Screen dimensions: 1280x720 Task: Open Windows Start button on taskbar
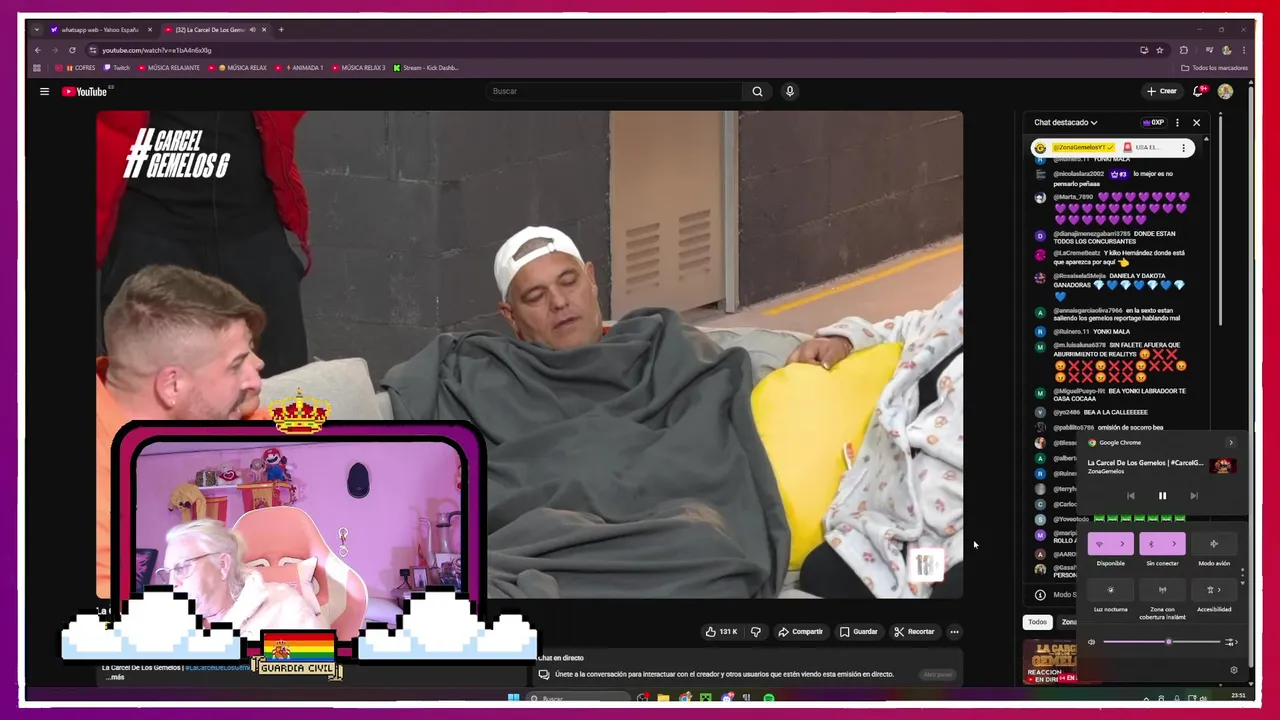pyautogui.click(x=514, y=698)
